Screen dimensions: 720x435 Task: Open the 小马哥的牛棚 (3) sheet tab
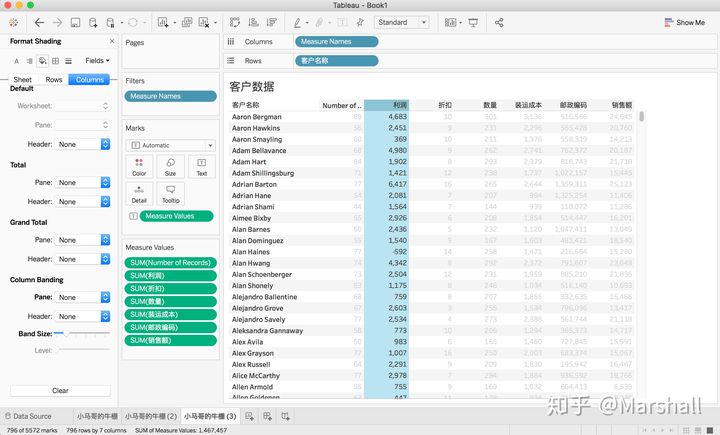210,416
